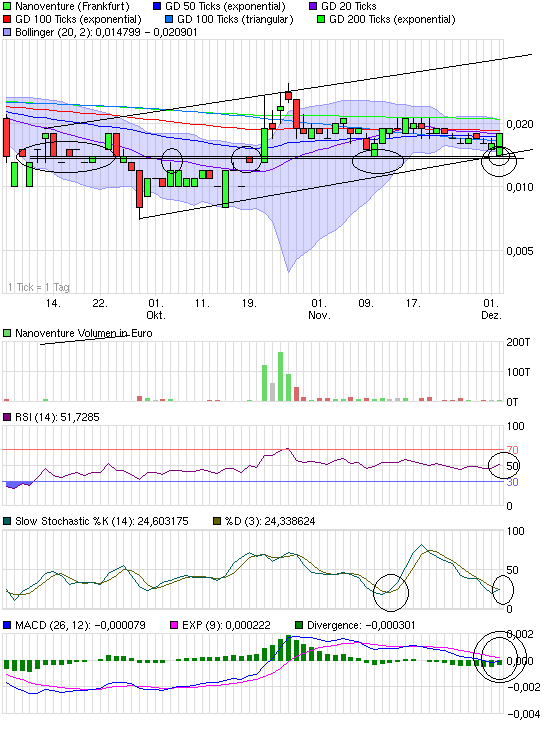Viewport: 545px width, 748px height.
Task: Click the 09. date axis label
Action: (366, 303)
